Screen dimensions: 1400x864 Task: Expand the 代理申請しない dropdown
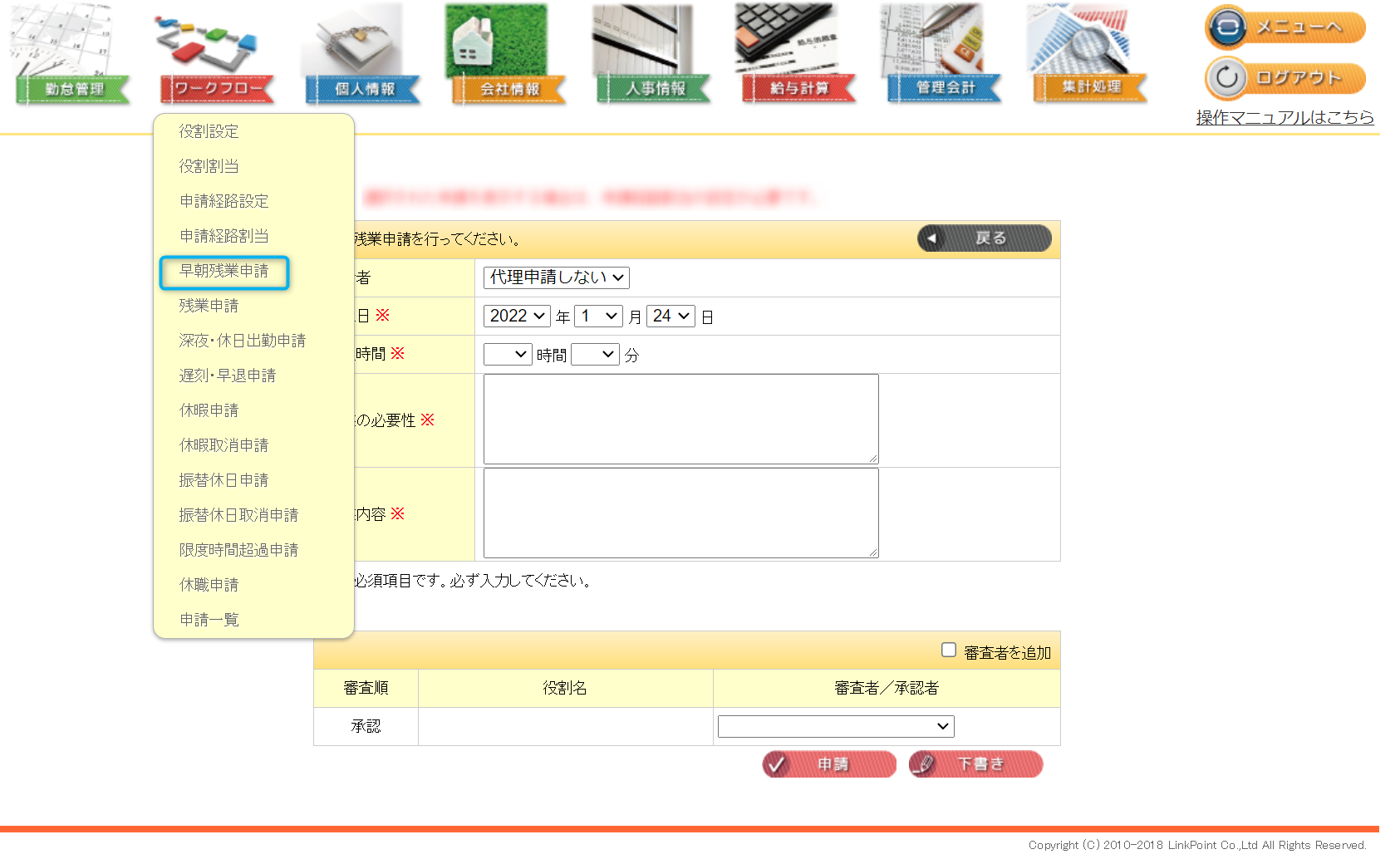556,277
